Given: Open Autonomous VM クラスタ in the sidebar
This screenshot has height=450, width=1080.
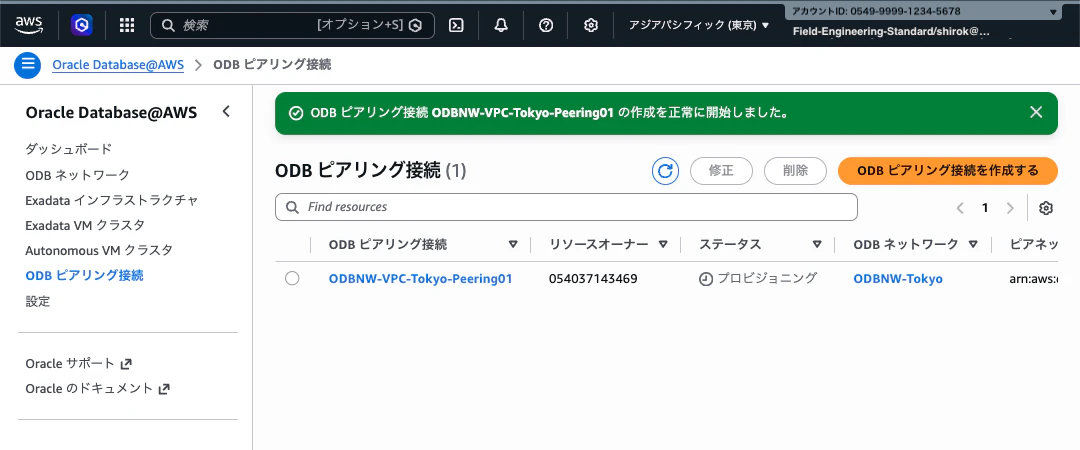Looking at the screenshot, I should click(98, 250).
